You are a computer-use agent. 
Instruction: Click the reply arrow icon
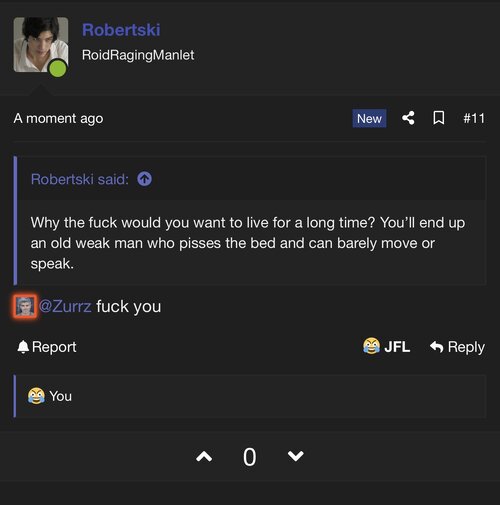click(437, 347)
